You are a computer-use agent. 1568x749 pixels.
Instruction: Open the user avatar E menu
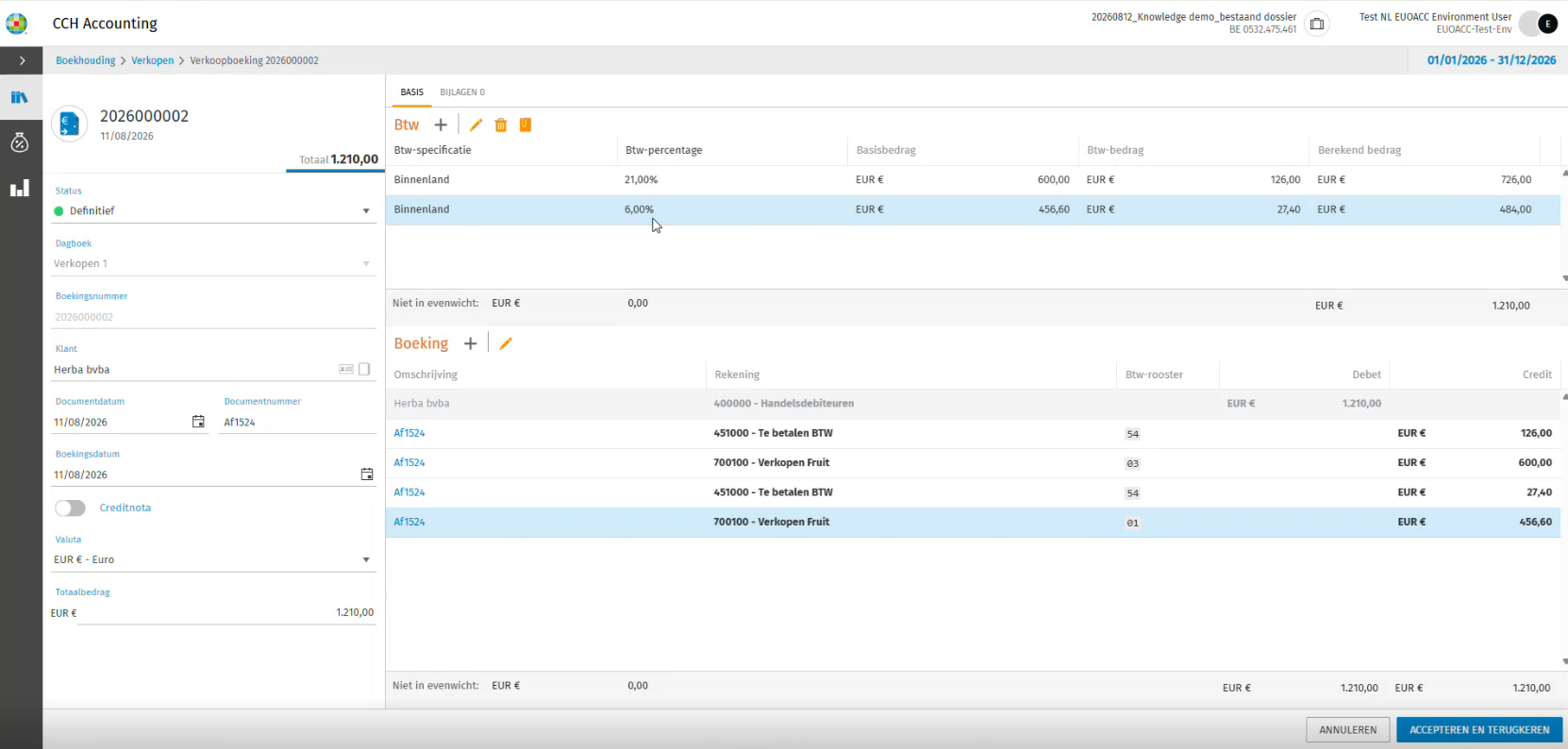(1547, 24)
